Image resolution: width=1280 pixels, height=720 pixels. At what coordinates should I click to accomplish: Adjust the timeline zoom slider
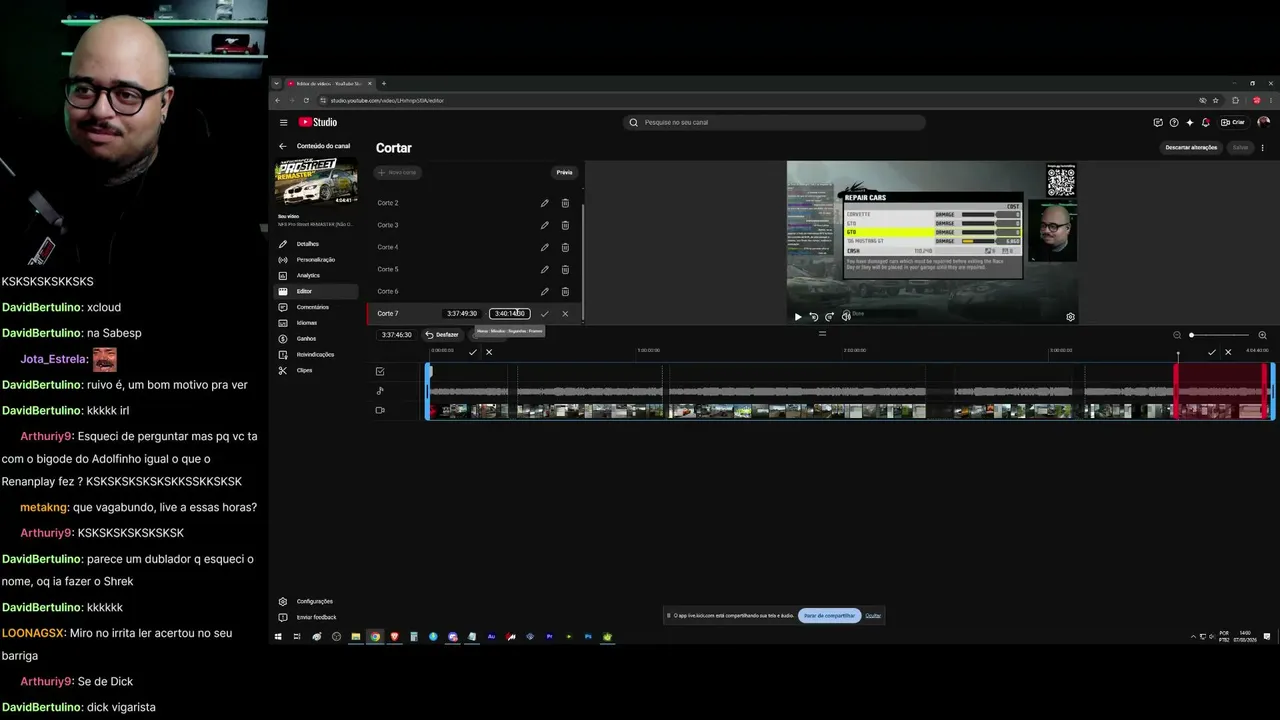[1219, 335]
